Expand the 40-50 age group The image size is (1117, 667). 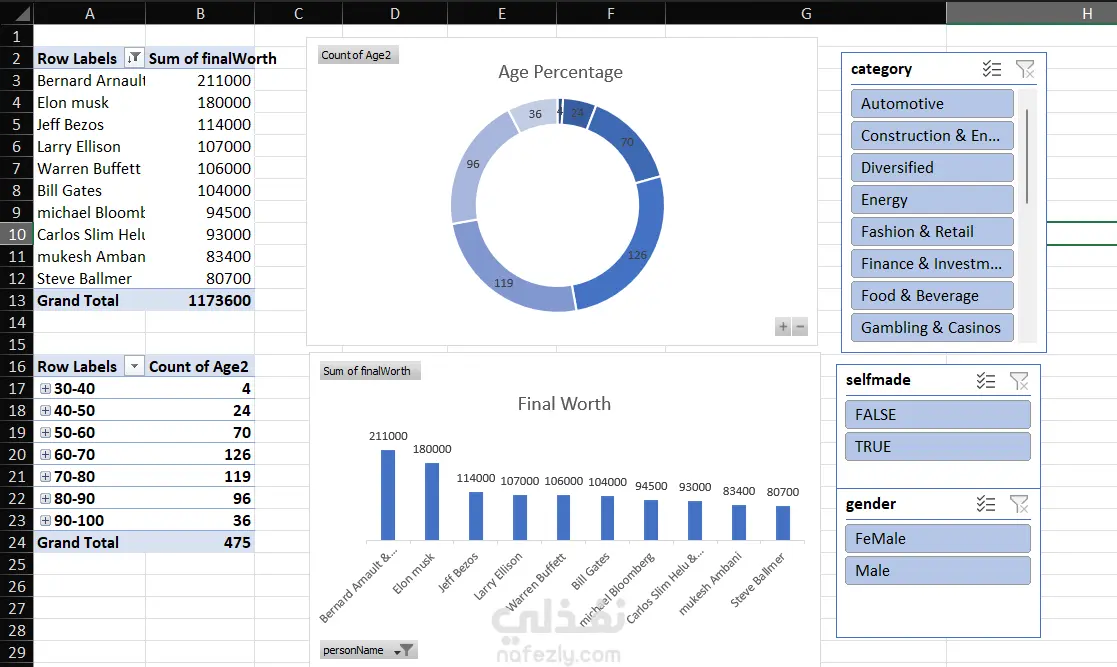click(46, 410)
